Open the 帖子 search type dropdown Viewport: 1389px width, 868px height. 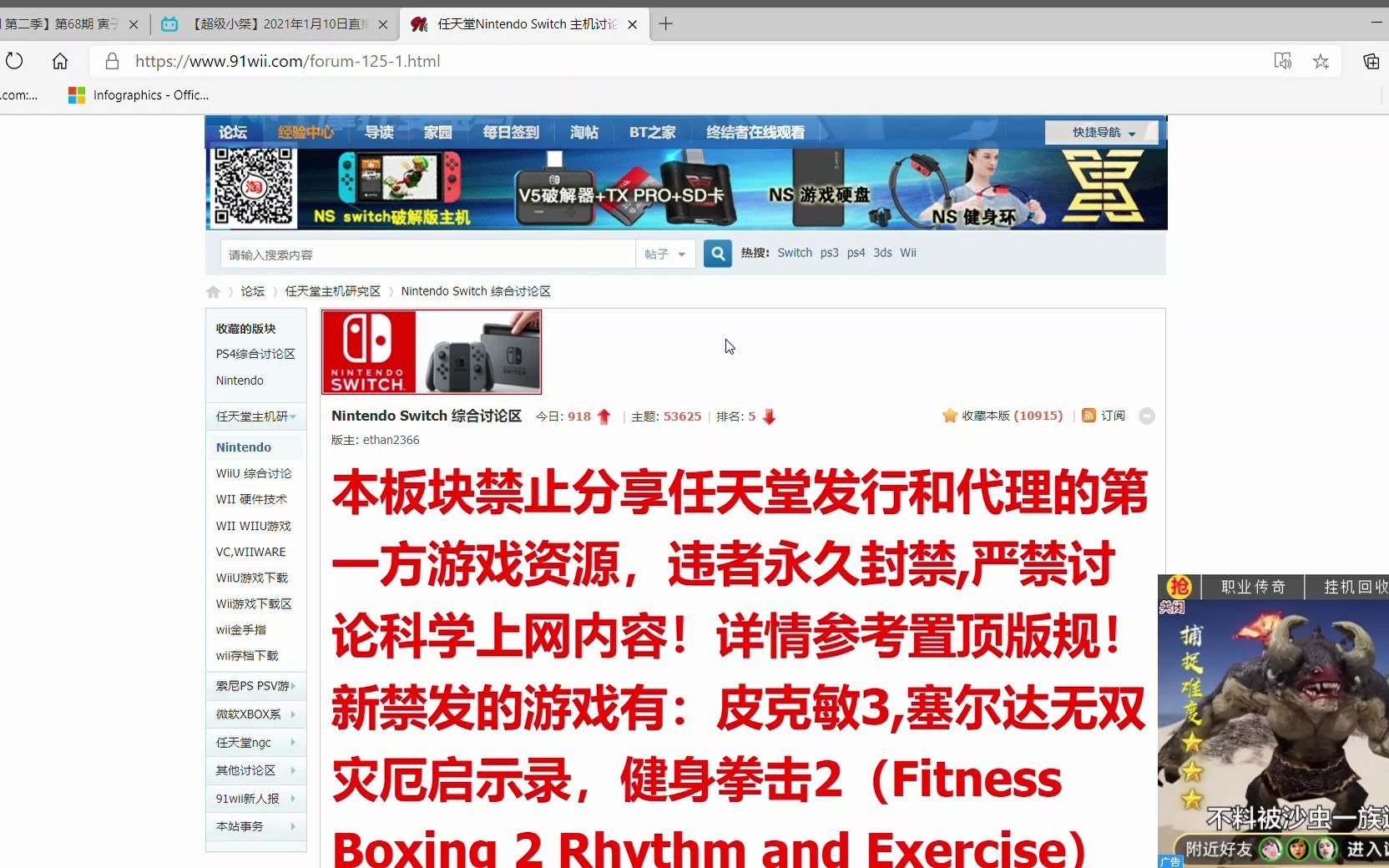665,255
